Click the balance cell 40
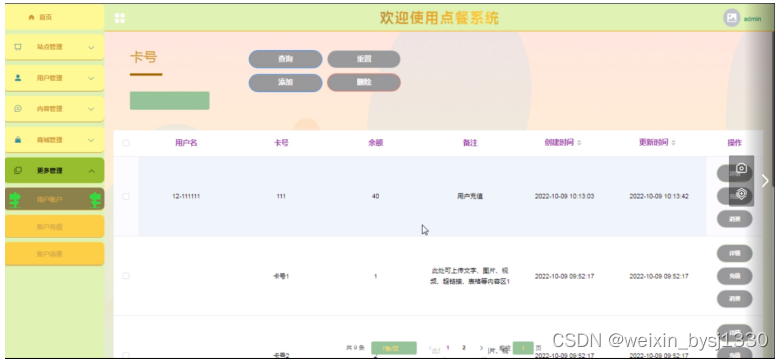This screenshot has height=360, width=784. tap(376, 196)
